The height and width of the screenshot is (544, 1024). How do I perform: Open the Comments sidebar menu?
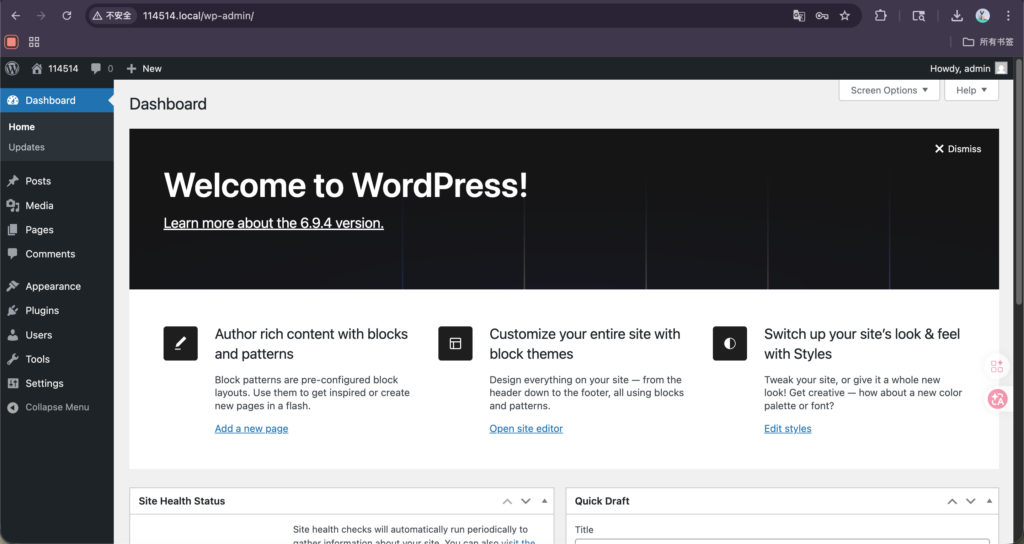[x=57, y=253]
